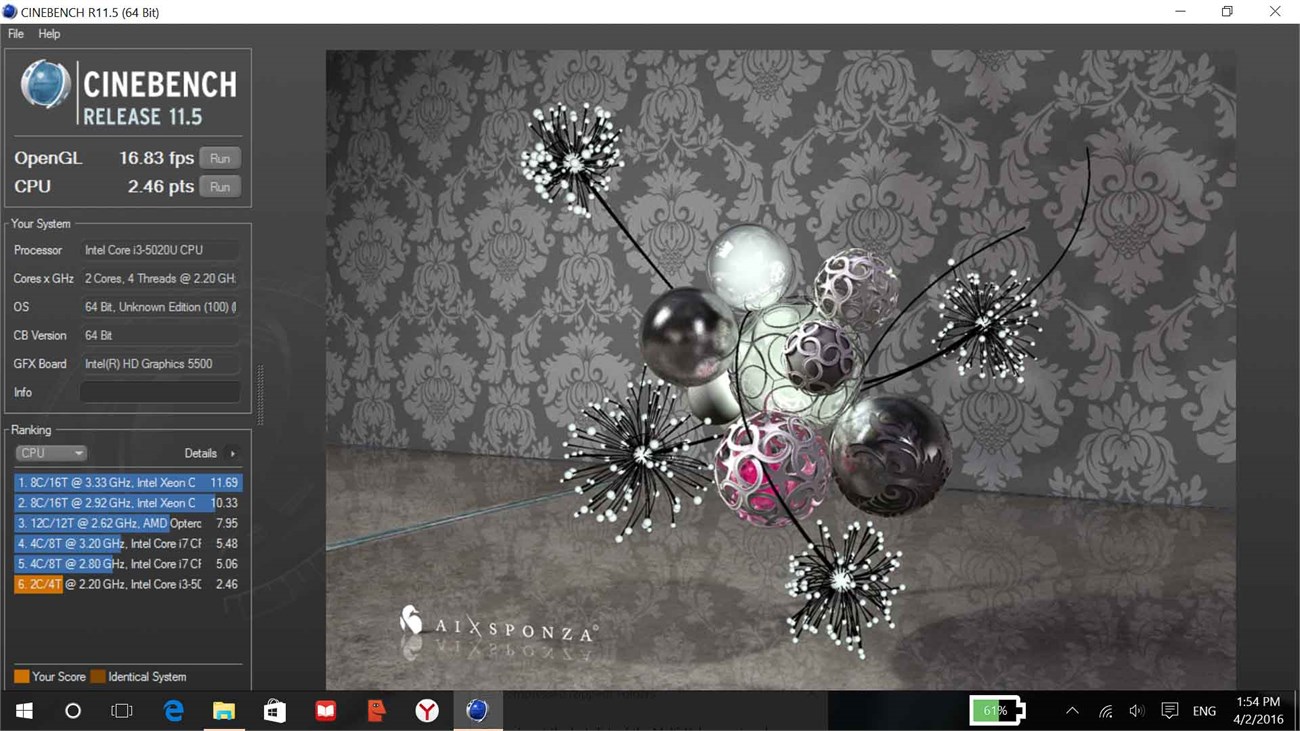Open File Explorer from taskbar
The image size is (1300, 731).
tap(223, 711)
